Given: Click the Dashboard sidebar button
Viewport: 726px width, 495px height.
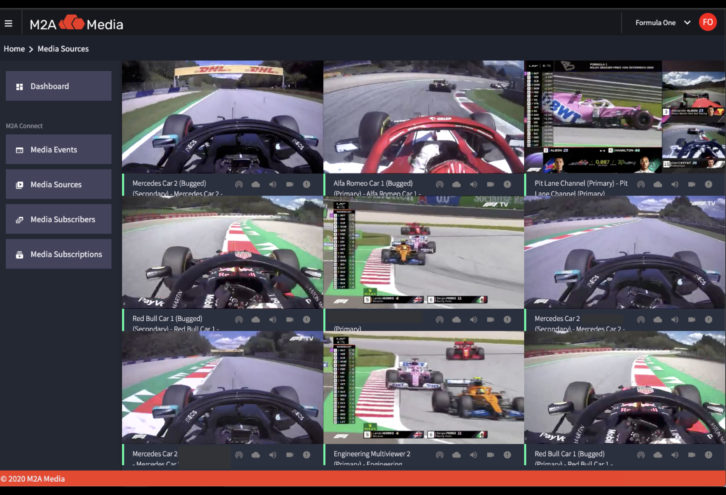Looking at the screenshot, I should 58,86.
